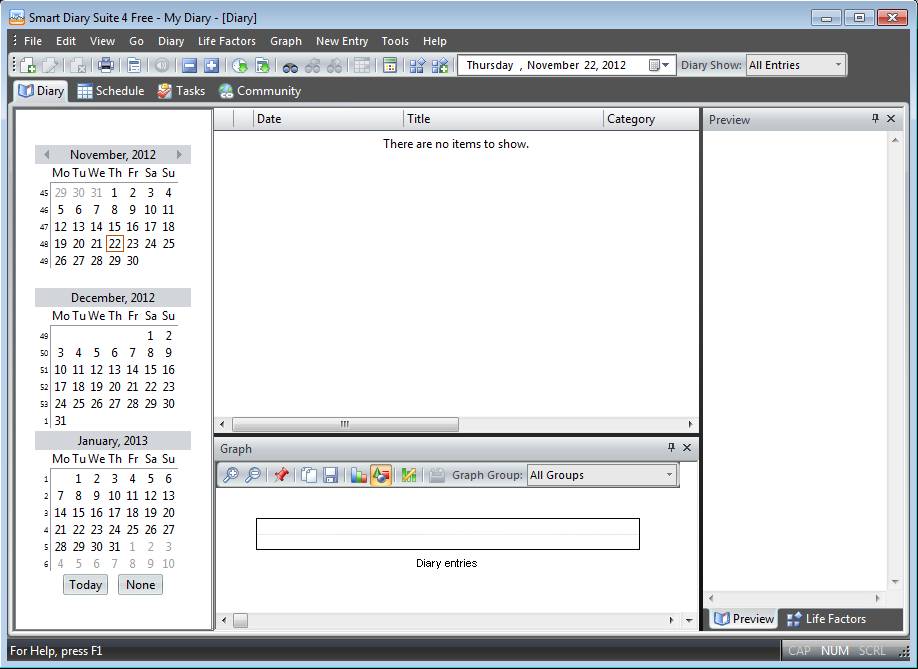Screen dimensions: 918x669
Task: Switch to the Life Factors bottom tab
Action: [x=826, y=619]
